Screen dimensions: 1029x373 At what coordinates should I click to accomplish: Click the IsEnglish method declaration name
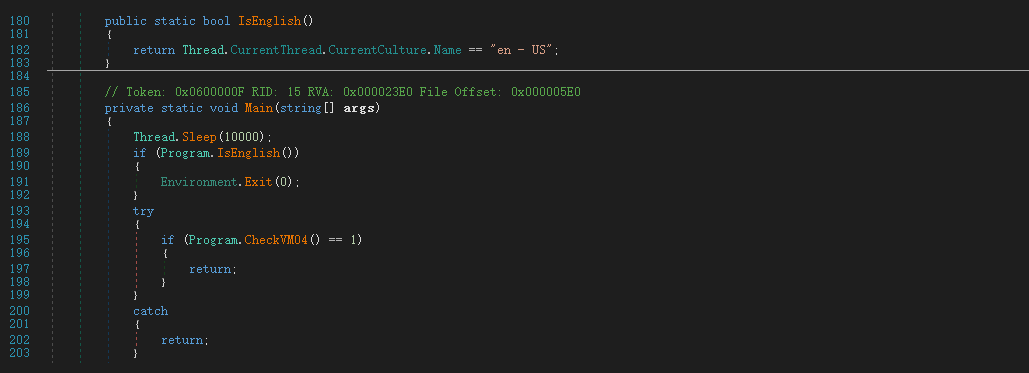pos(269,21)
